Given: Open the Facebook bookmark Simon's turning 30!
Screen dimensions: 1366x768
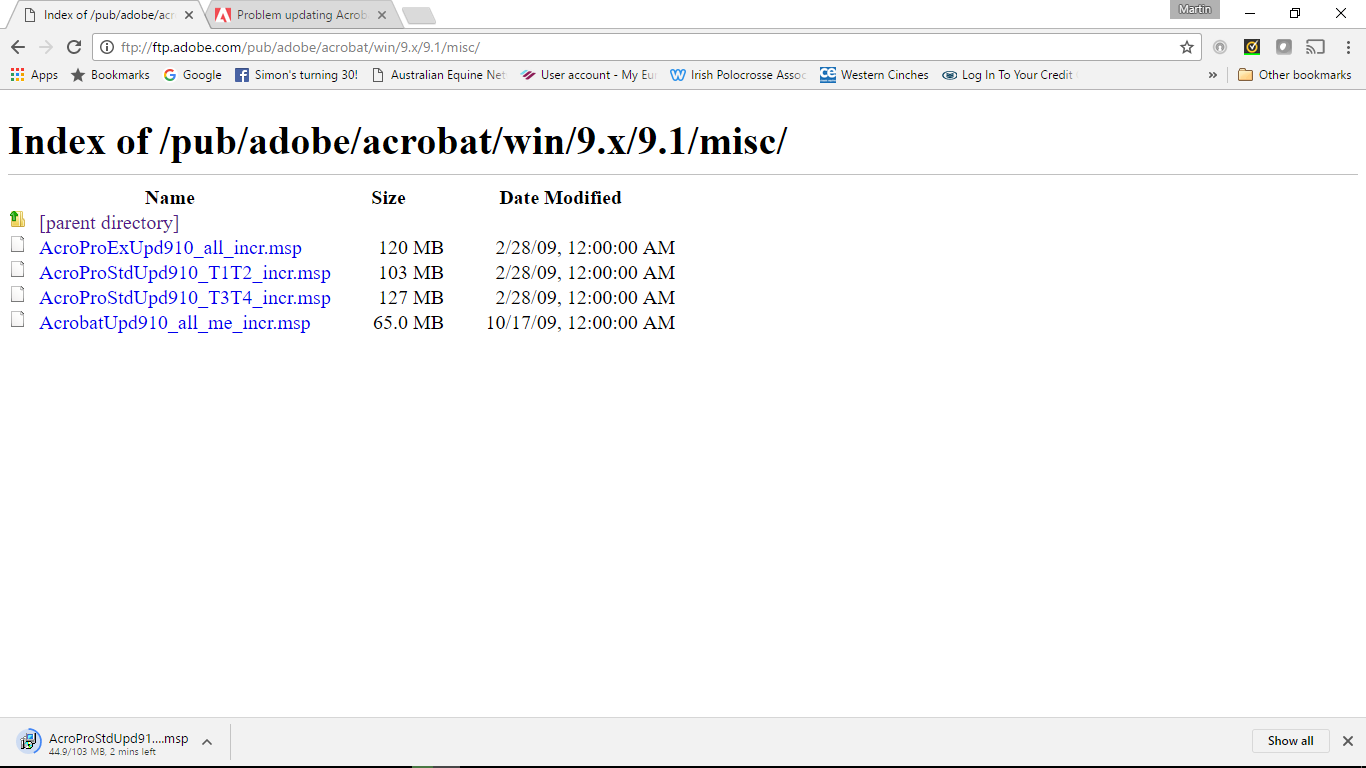Looking at the screenshot, I should coord(296,75).
